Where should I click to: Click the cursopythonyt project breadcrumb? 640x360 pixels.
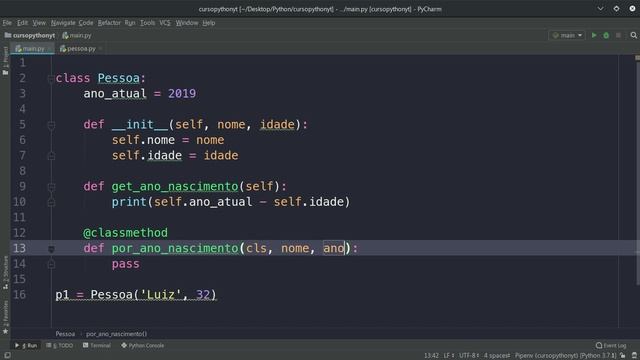(30, 36)
